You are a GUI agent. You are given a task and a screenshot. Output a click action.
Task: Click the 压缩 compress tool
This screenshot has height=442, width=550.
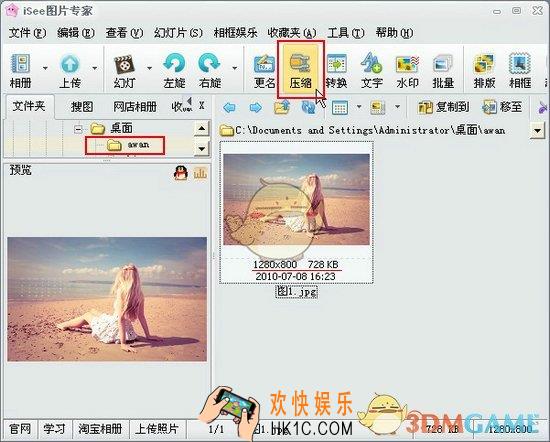click(x=301, y=70)
